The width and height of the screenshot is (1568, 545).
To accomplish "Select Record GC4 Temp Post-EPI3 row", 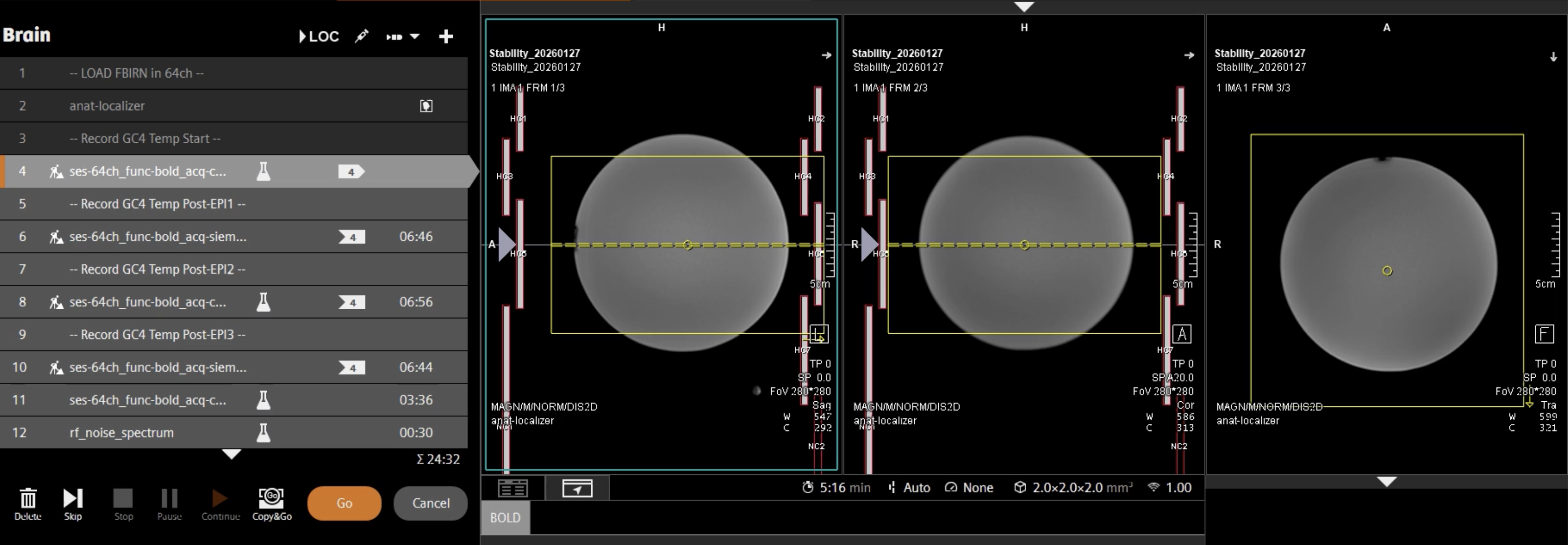I will [234, 335].
